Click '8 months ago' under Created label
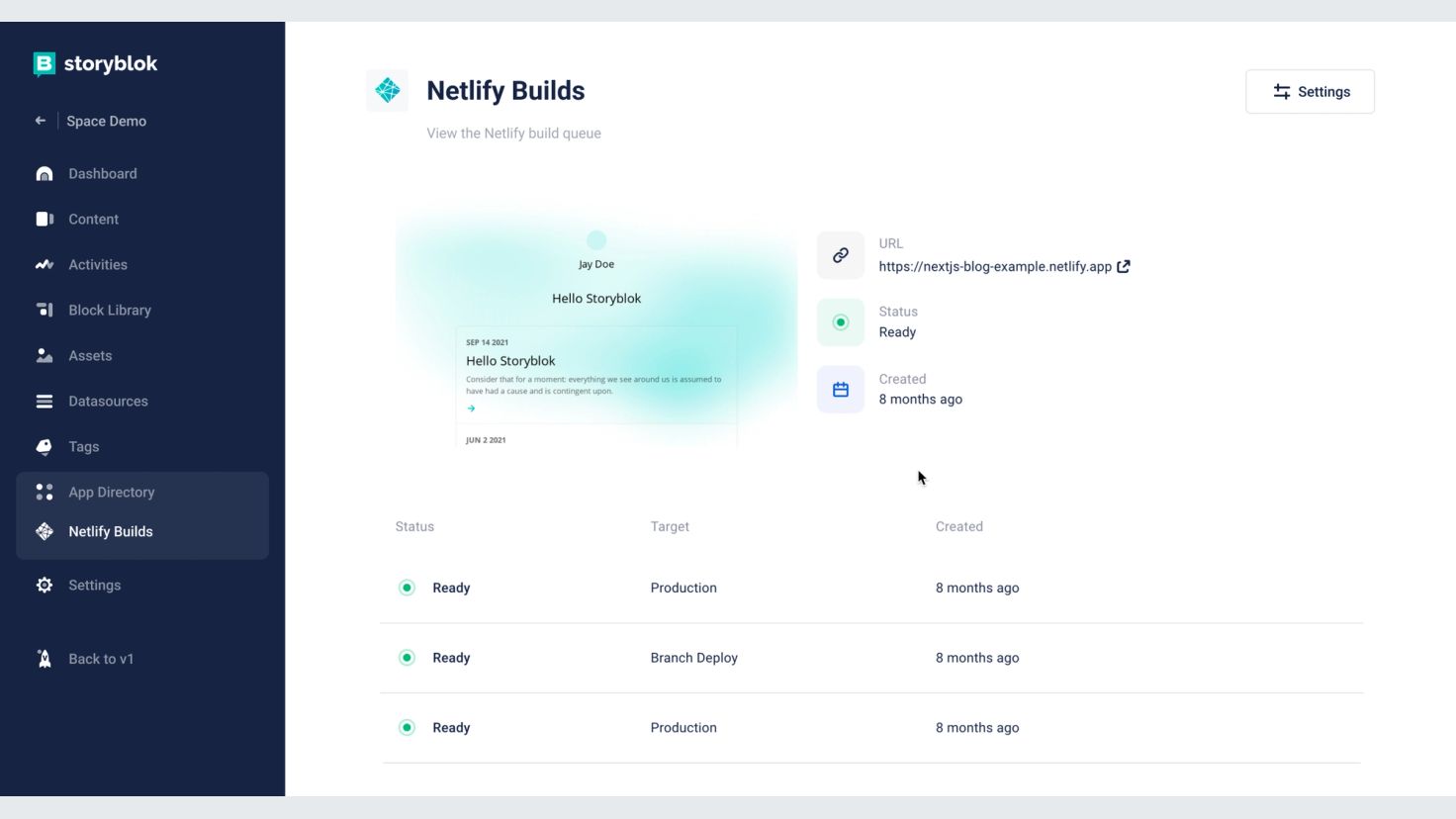Screen dimensions: 1456x819 (920, 400)
